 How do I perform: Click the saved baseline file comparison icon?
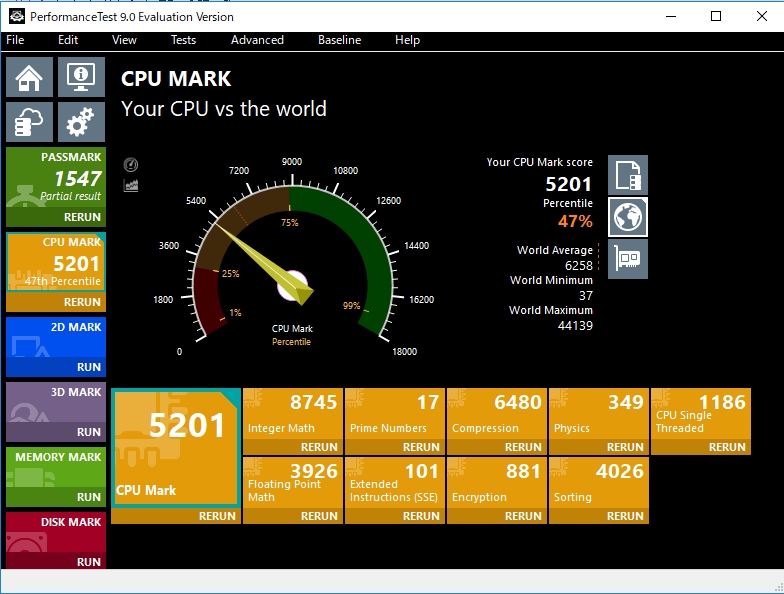(628, 175)
